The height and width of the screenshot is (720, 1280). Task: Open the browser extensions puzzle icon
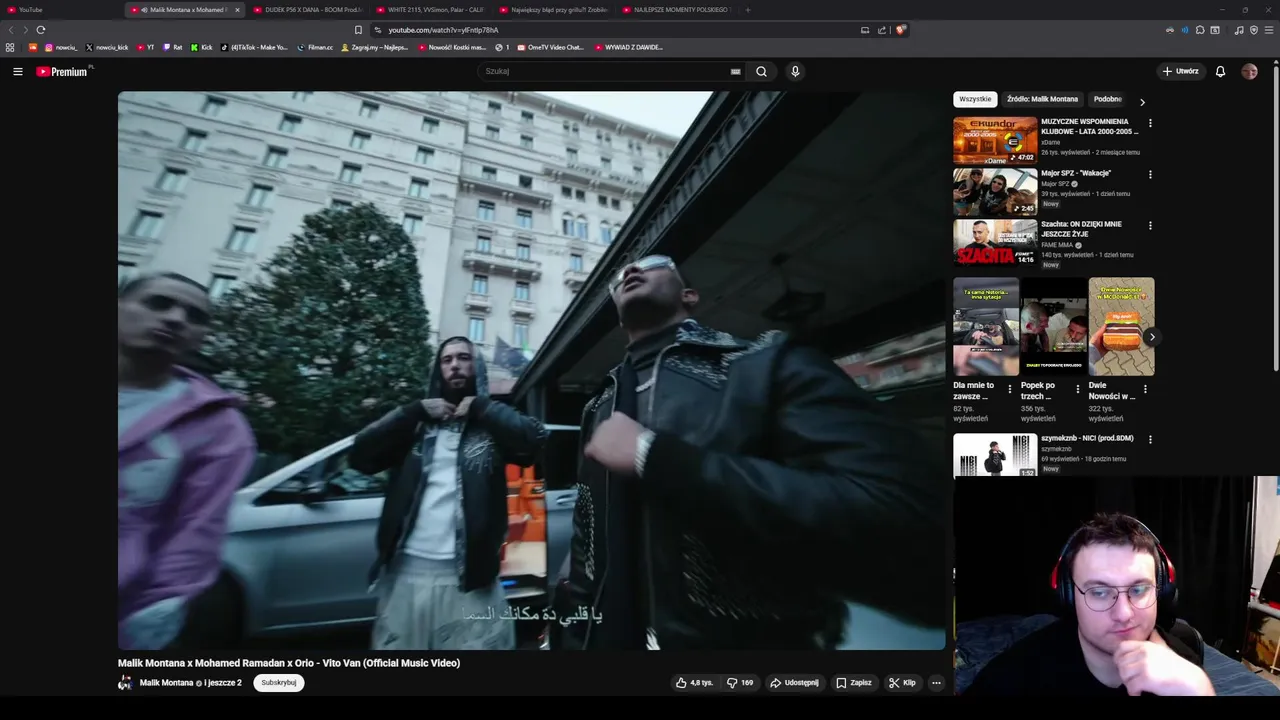1200,30
